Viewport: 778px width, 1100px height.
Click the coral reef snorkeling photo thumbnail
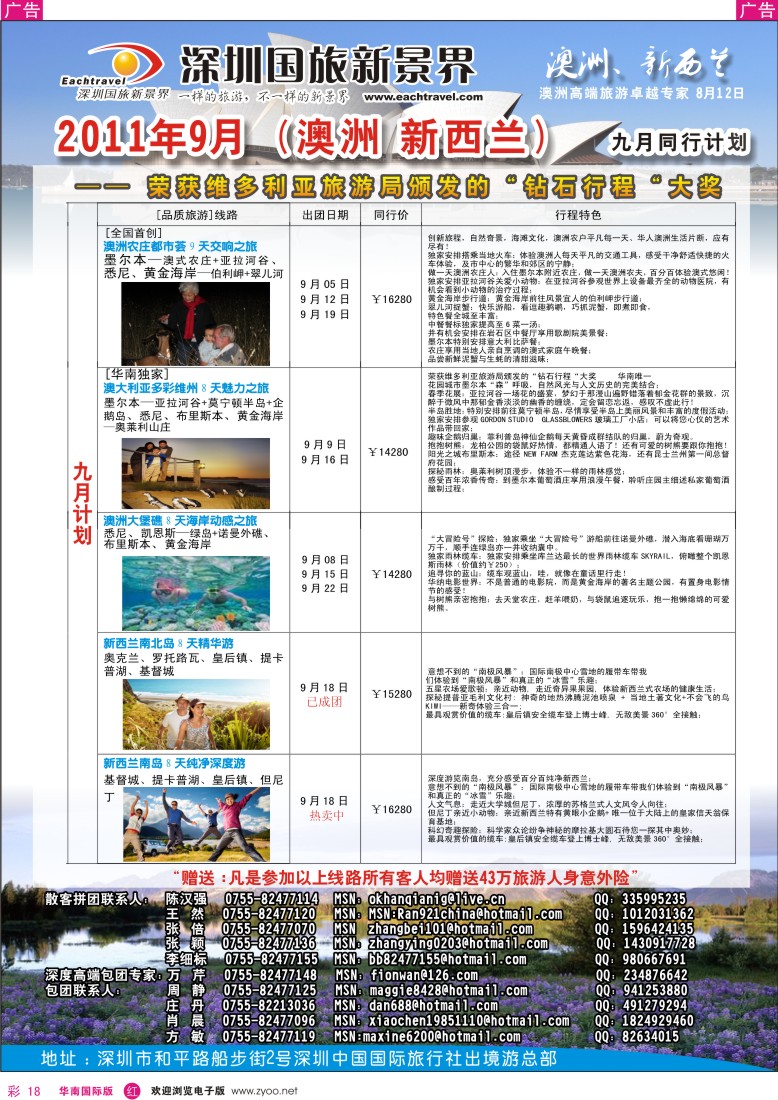[196, 593]
